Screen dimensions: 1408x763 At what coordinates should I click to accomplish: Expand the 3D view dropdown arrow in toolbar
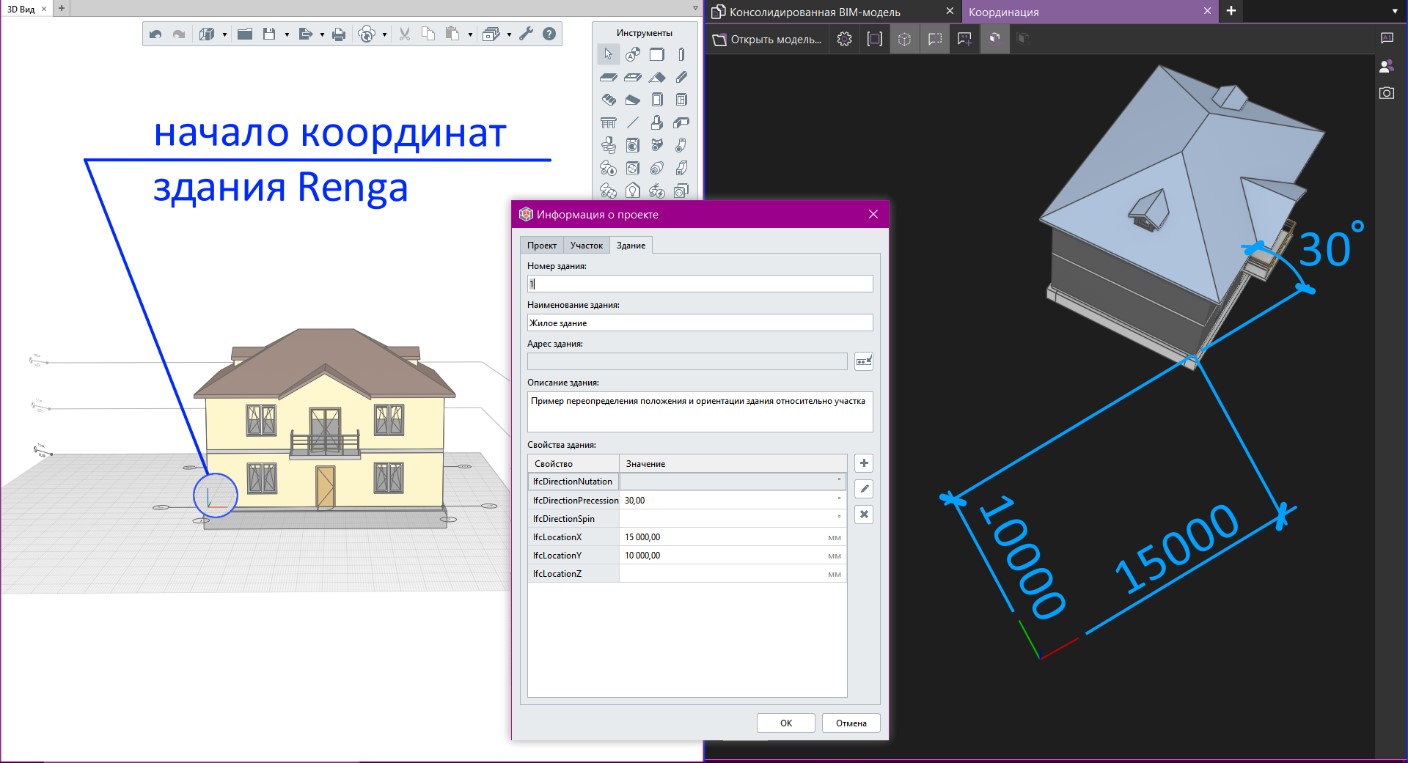coord(225,35)
